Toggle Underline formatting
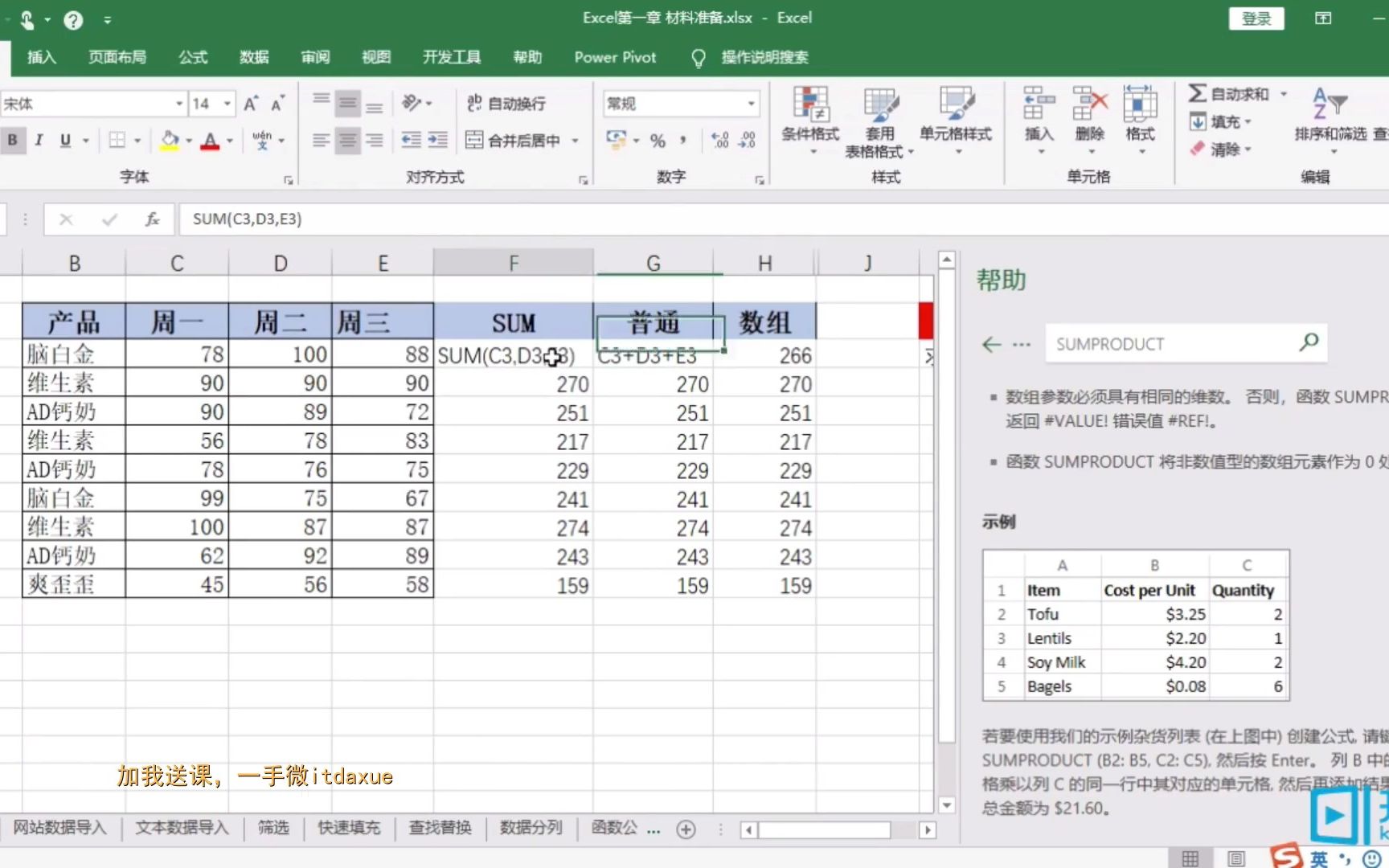1389x868 pixels. tap(65, 140)
